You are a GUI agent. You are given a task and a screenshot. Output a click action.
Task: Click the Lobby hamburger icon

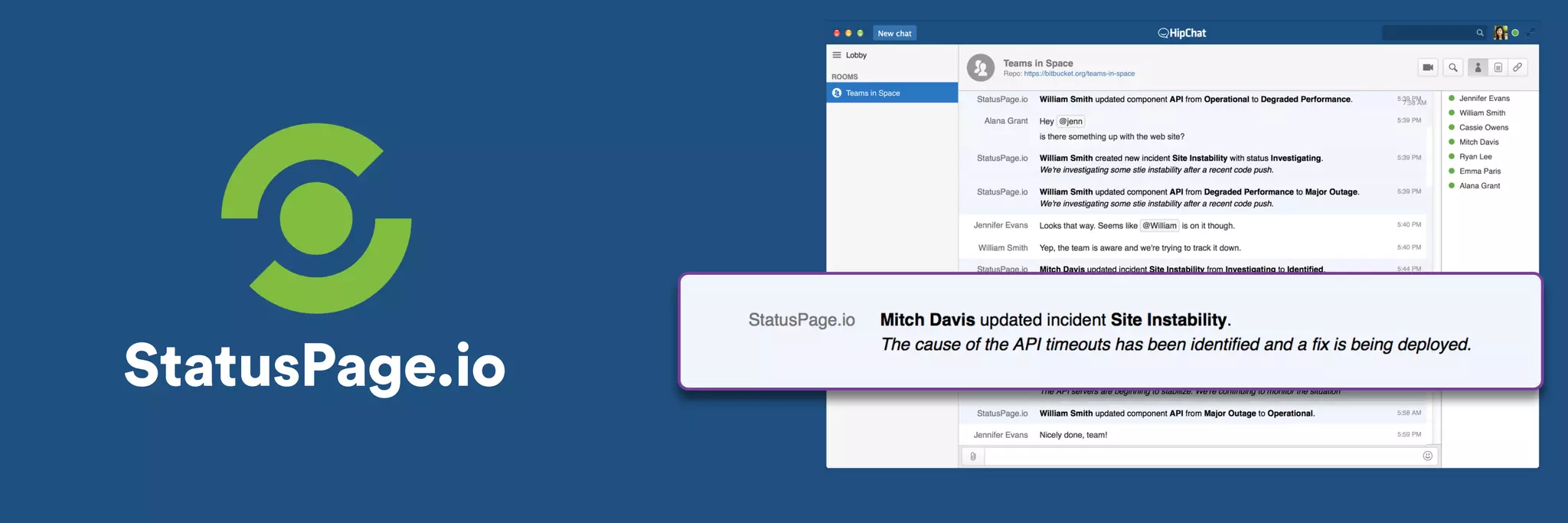837,55
